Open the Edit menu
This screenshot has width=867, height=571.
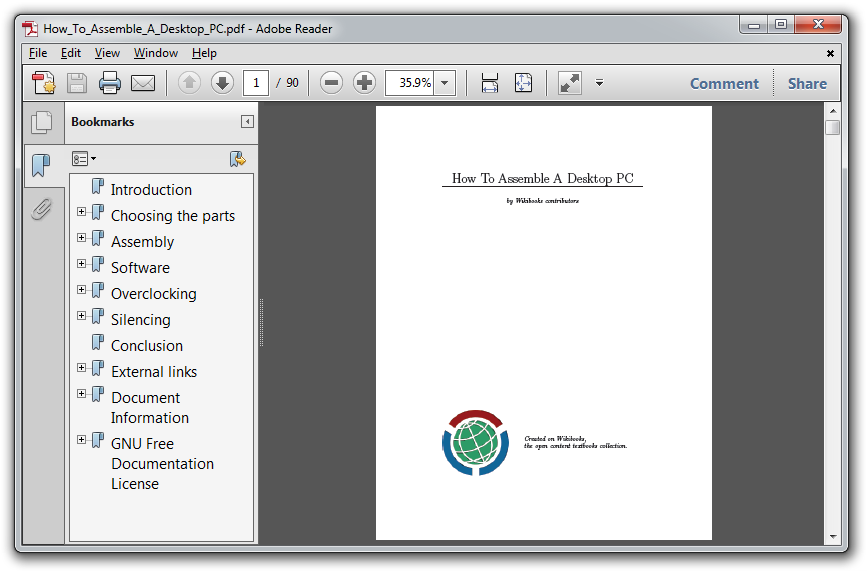click(71, 53)
